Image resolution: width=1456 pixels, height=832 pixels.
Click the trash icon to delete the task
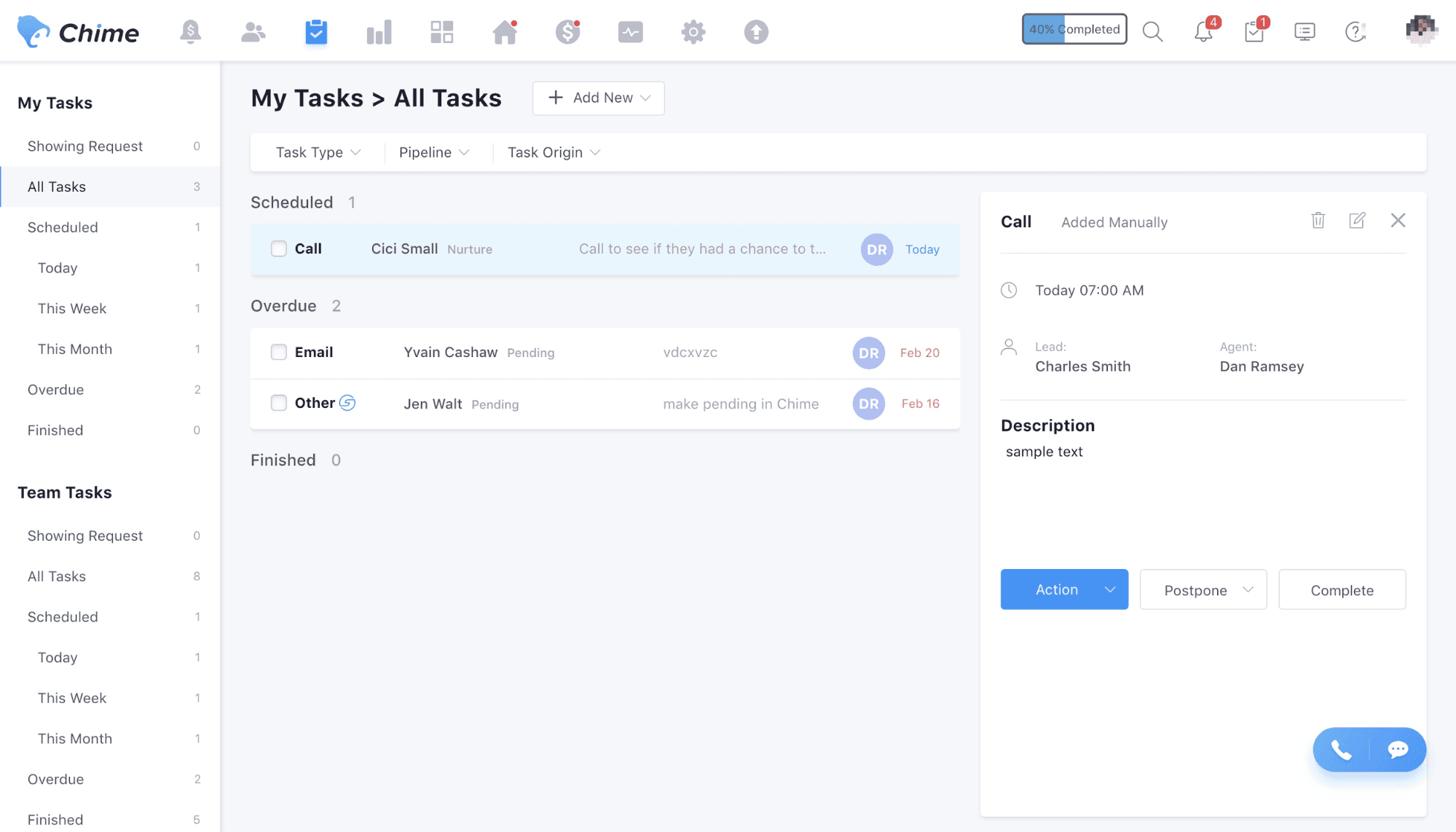point(1318,221)
